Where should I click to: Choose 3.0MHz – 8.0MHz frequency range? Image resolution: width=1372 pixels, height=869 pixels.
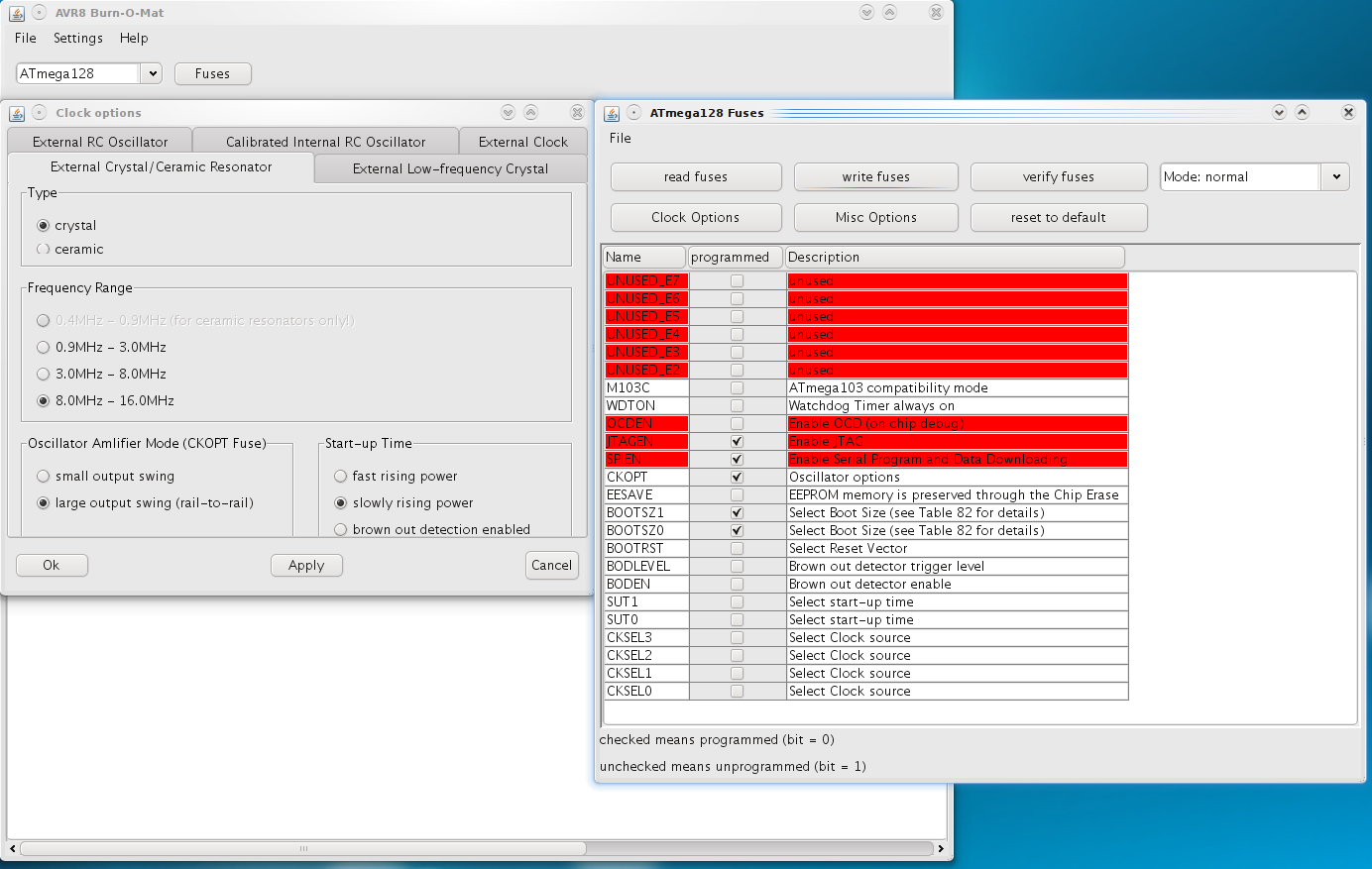[43, 375]
